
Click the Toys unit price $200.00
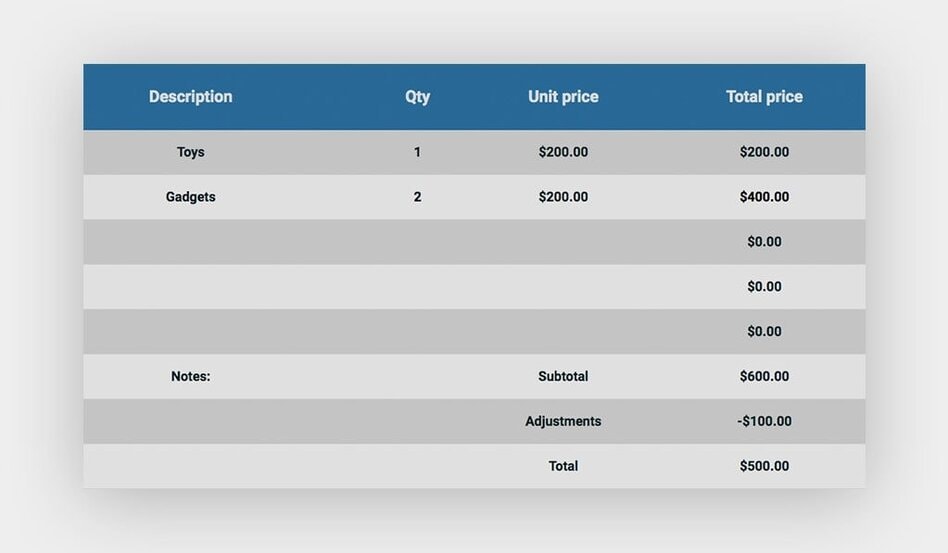point(563,152)
